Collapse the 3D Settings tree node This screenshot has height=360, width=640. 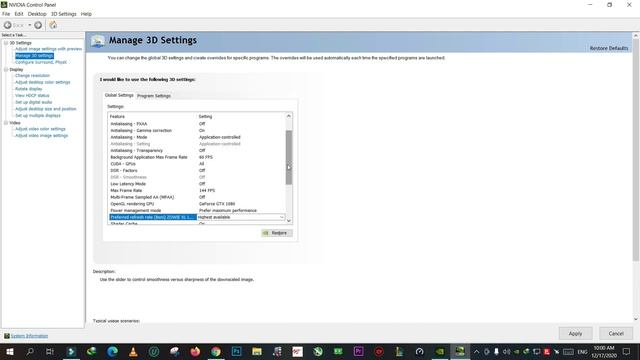click(x=6, y=43)
